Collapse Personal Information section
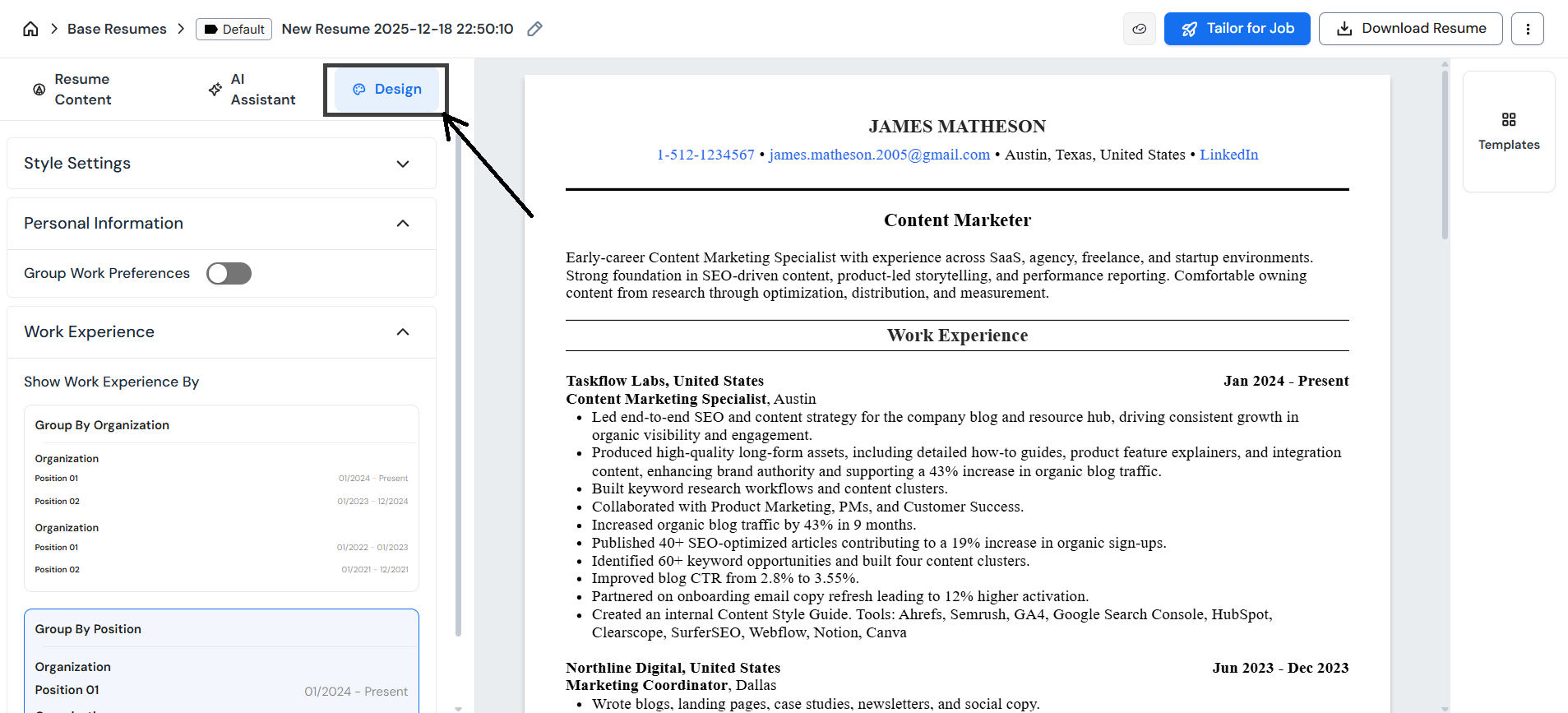1568x713 pixels. tap(221, 223)
